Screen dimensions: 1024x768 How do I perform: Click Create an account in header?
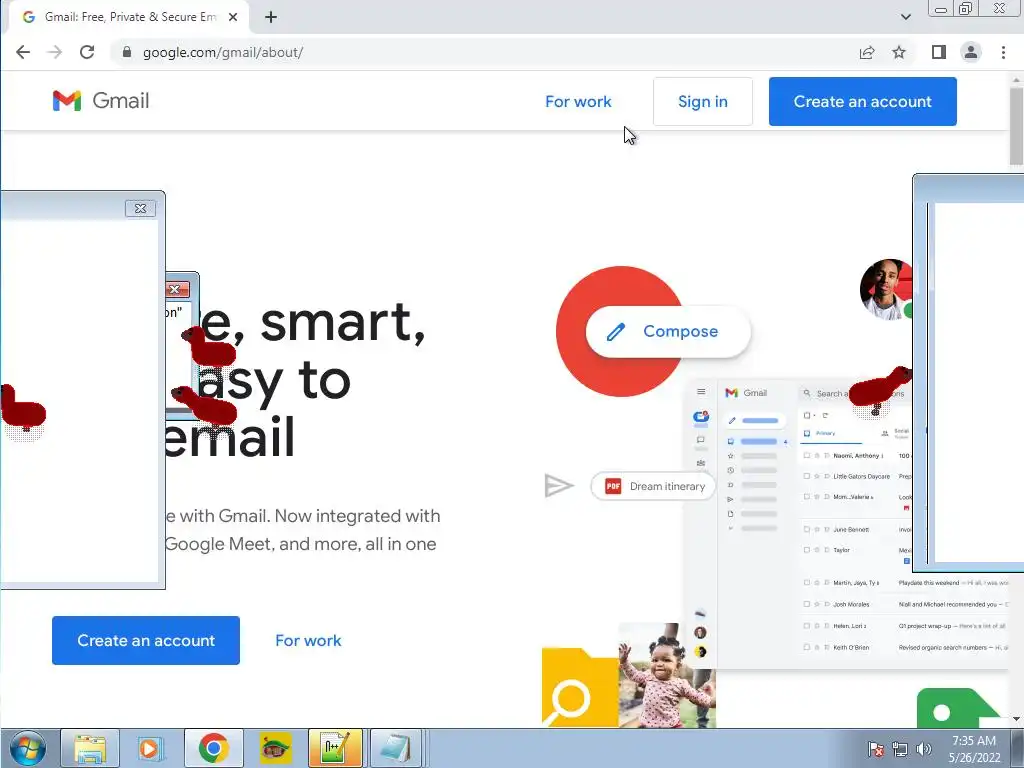point(863,101)
